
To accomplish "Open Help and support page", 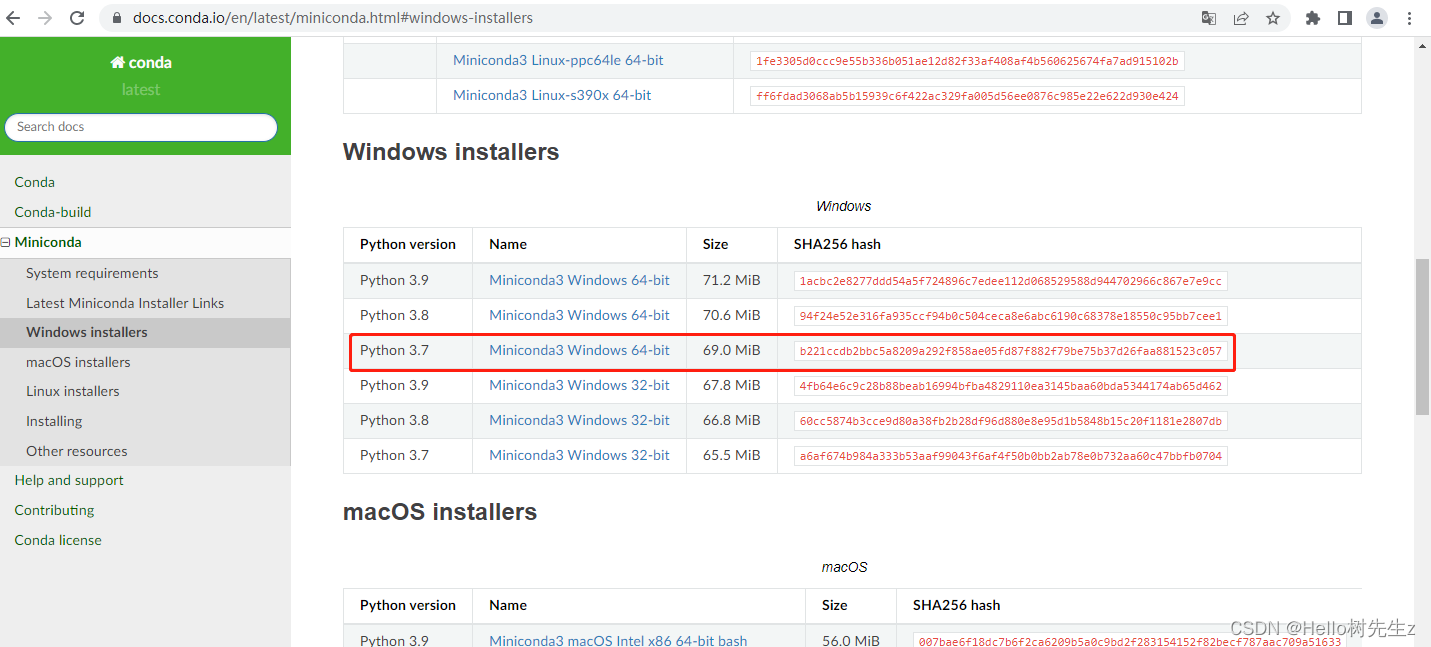I will [x=69, y=480].
